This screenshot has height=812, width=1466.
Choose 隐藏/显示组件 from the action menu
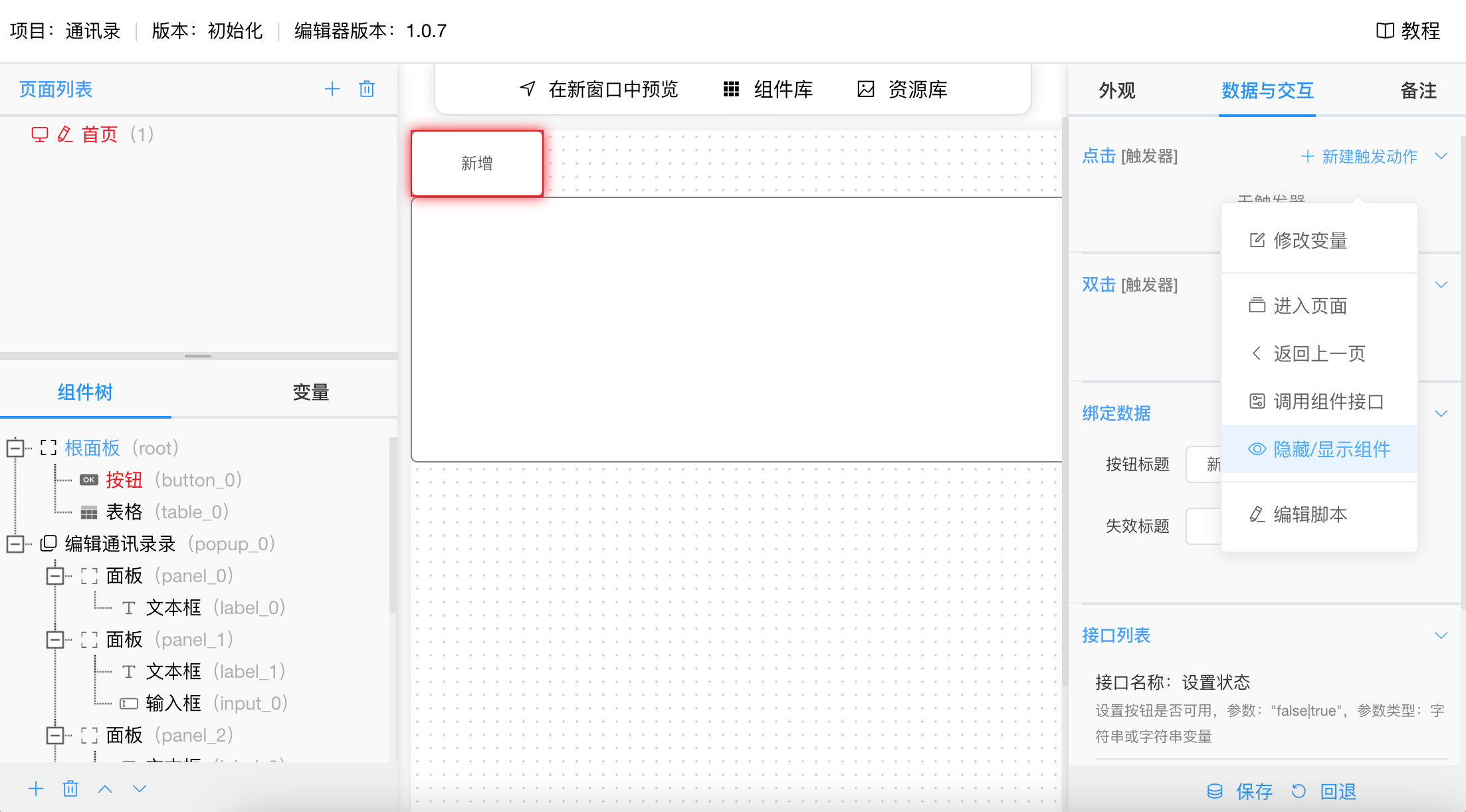1319,449
